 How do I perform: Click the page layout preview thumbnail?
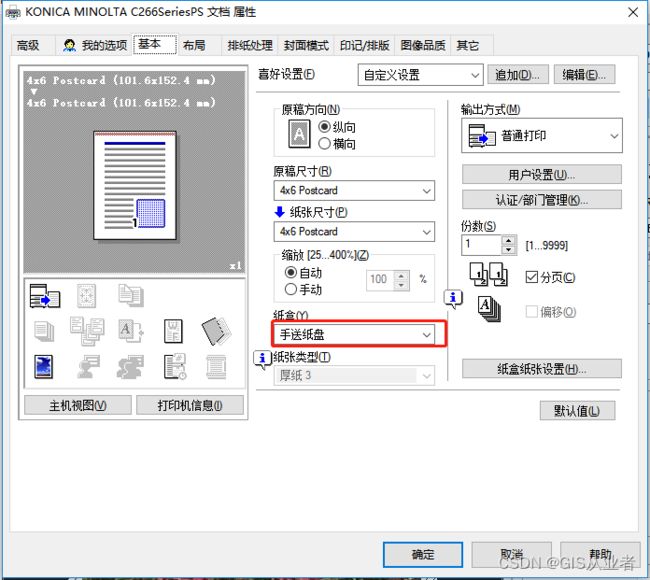[x=135, y=185]
